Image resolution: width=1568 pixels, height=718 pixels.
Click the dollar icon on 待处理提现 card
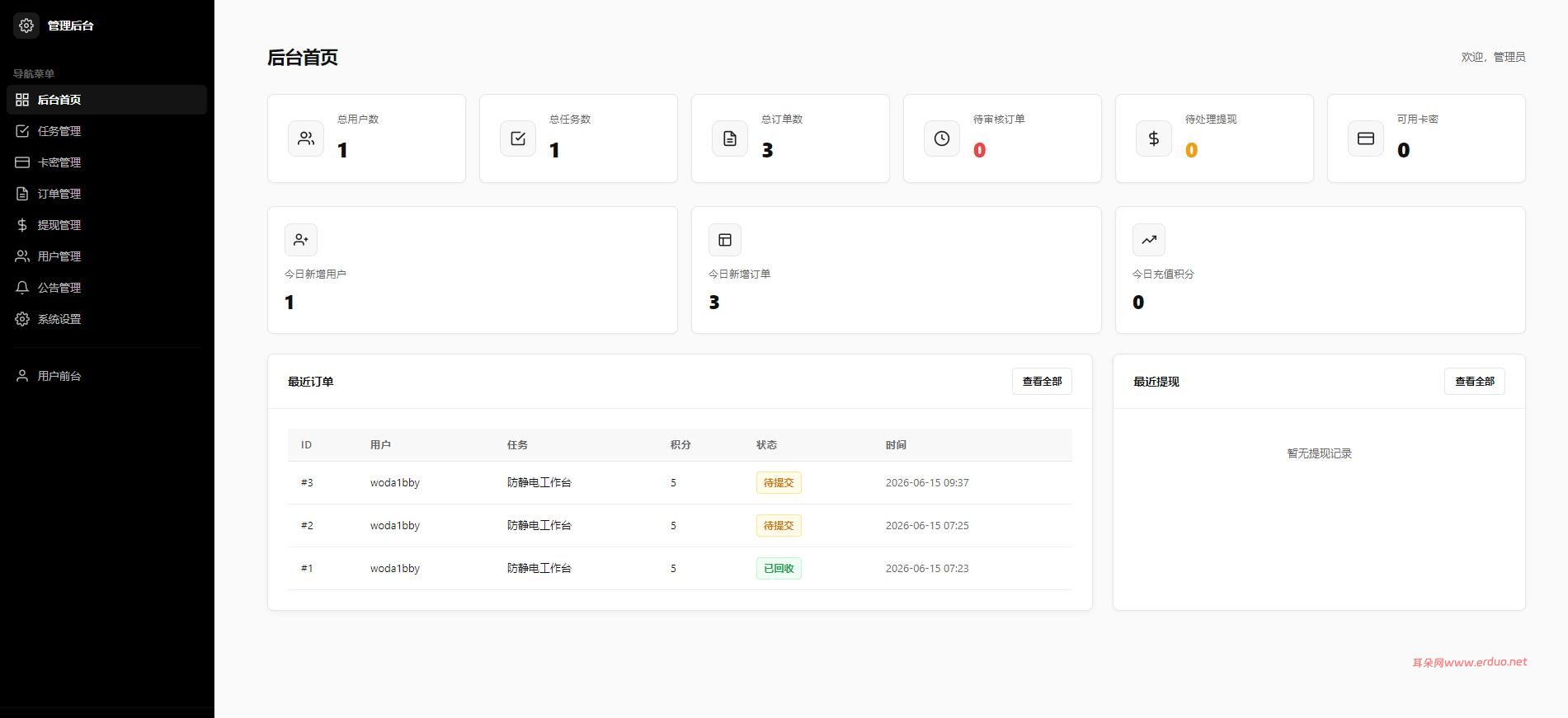pyautogui.click(x=1154, y=138)
